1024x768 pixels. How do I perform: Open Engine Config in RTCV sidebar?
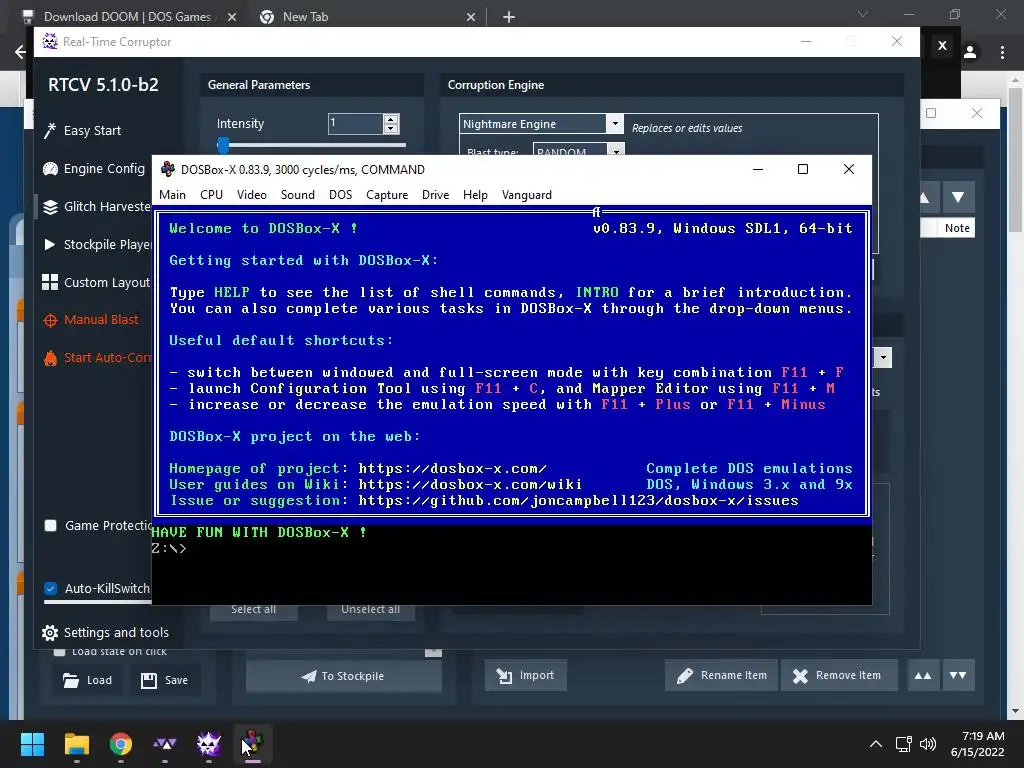coord(93,168)
